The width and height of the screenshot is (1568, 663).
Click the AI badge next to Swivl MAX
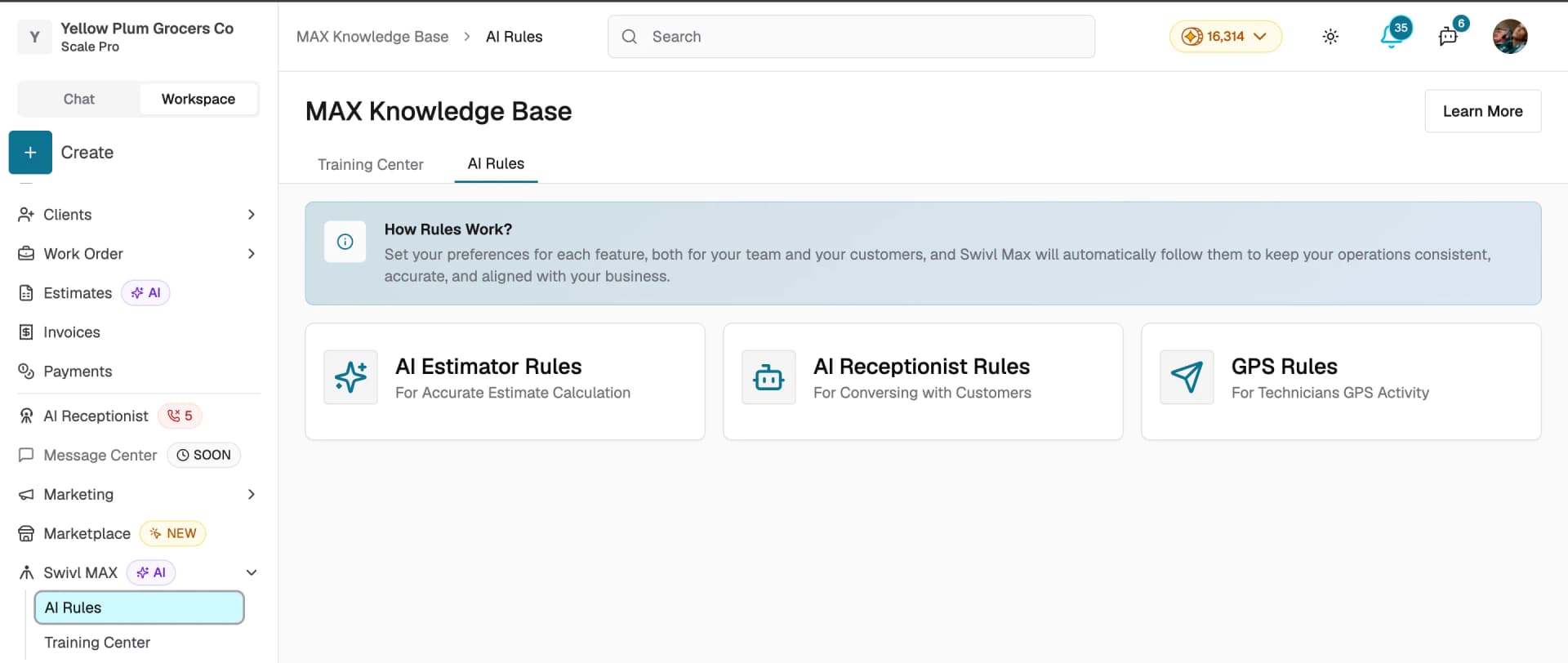151,573
